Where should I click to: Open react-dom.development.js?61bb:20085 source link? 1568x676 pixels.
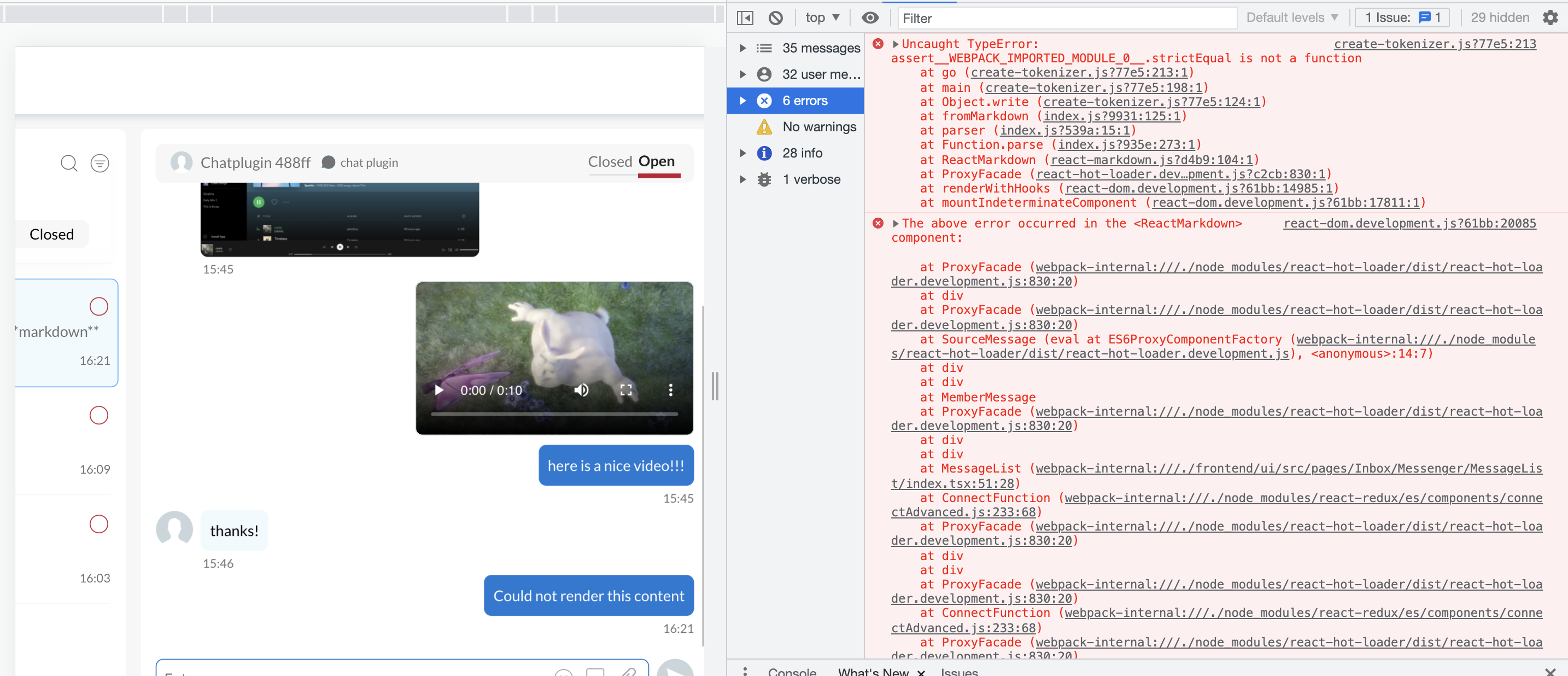click(1409, 224)
